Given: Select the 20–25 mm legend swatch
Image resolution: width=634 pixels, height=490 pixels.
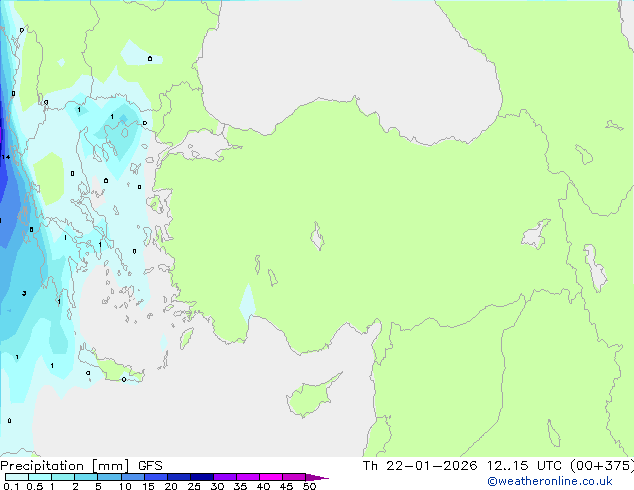Looking at the screenshot, I should click(x=179, y=477).
